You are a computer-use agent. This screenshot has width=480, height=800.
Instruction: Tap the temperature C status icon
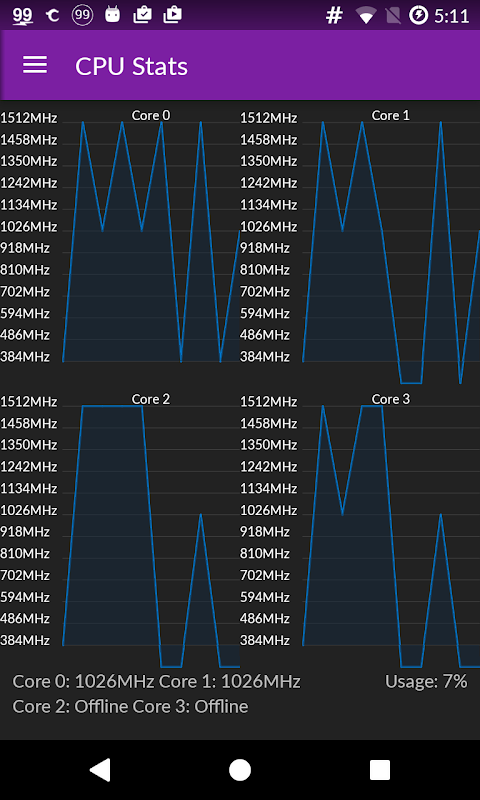coord(52,16)
